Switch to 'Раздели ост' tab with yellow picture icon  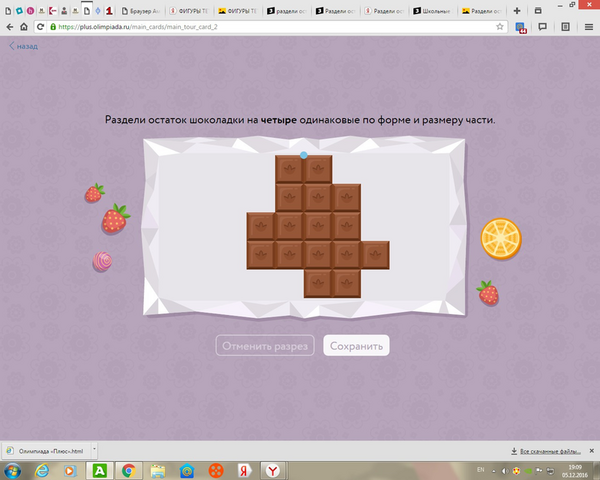click(x=481, y=11)
